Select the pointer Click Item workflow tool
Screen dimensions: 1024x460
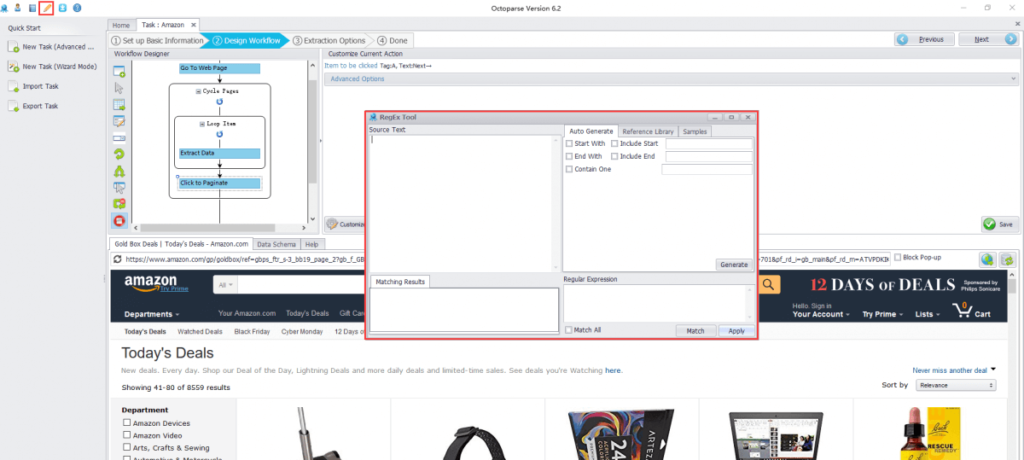tap(119, 88)
